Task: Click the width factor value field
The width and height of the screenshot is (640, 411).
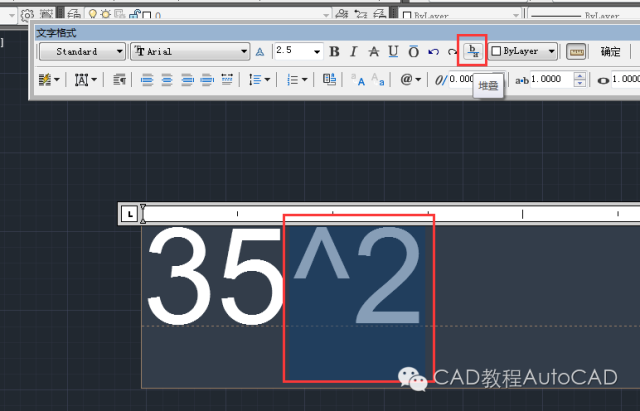Action: pyautogui.click(x=625, y=79)
